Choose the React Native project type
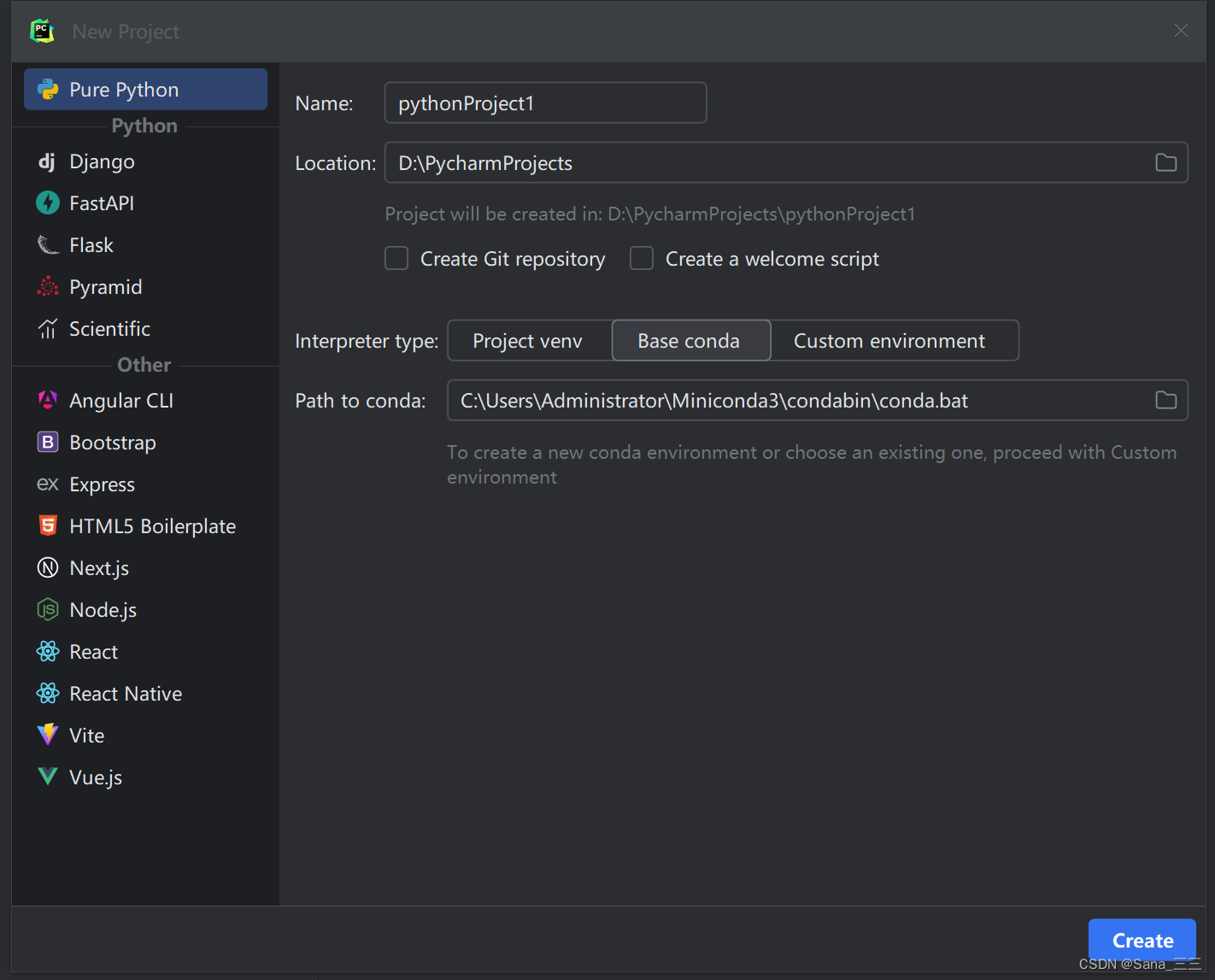 tap(126, 693)
